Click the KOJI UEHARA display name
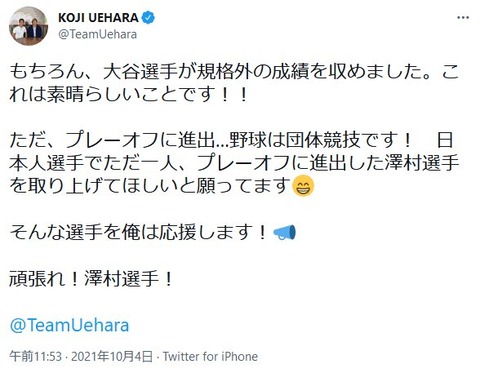This screenshot has width=480, height=373. tap(98, 18)
